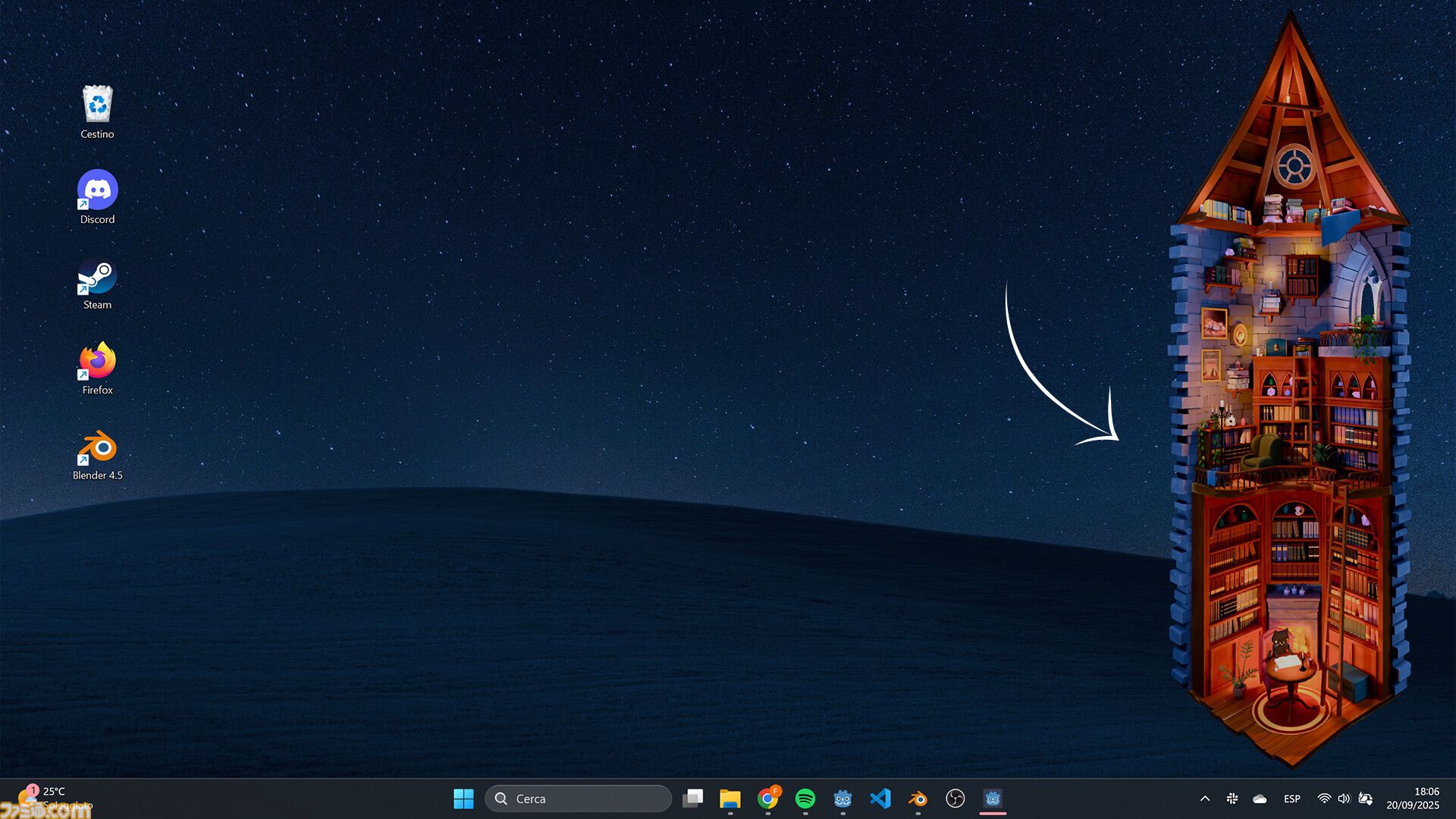Open Godot icon next to Spotify

(x=843, y=799)
